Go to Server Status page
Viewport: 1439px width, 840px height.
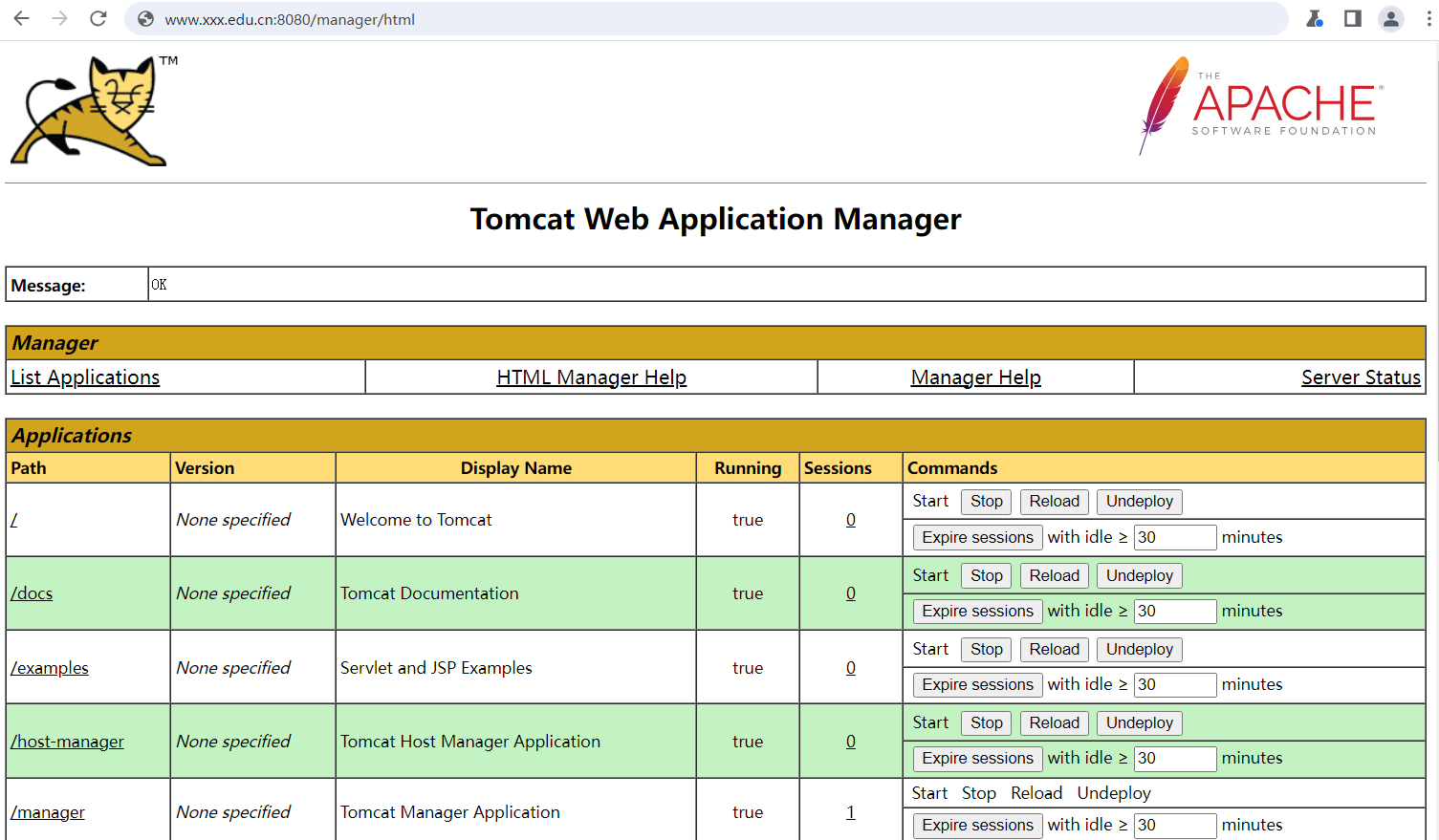click(1360, 377)
